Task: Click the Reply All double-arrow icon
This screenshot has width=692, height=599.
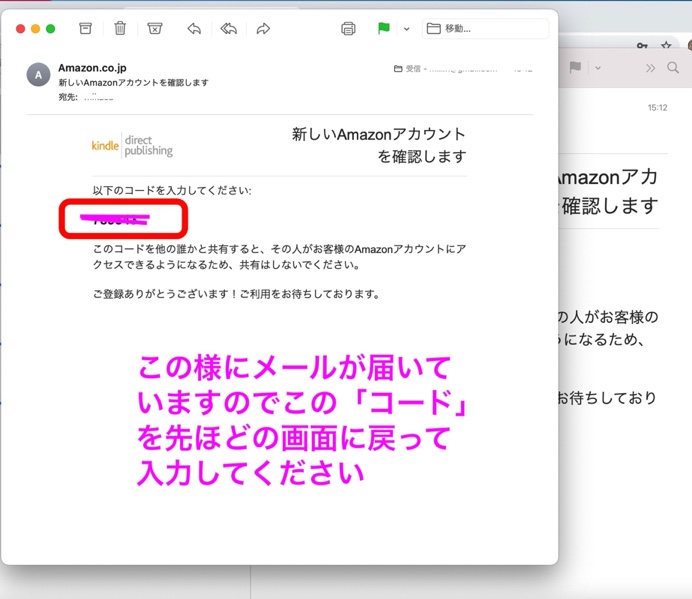Action: click(x=228, y=29)
